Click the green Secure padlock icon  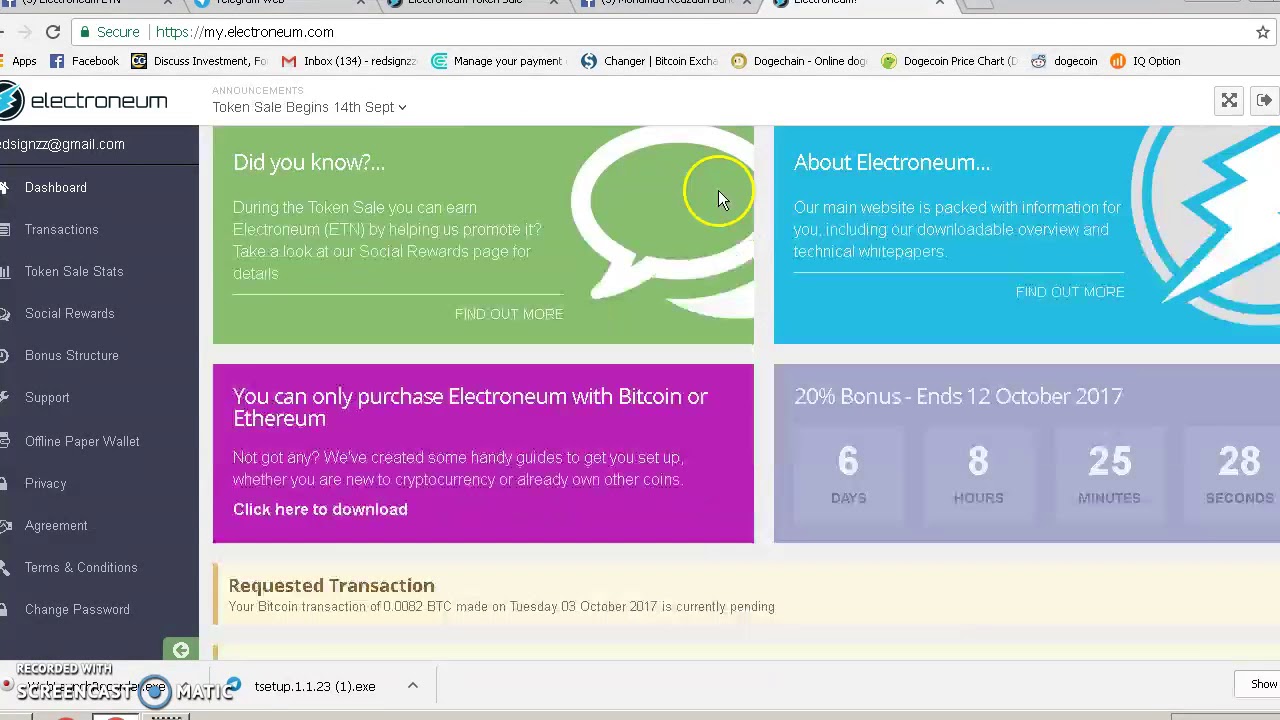pos(86,32)
